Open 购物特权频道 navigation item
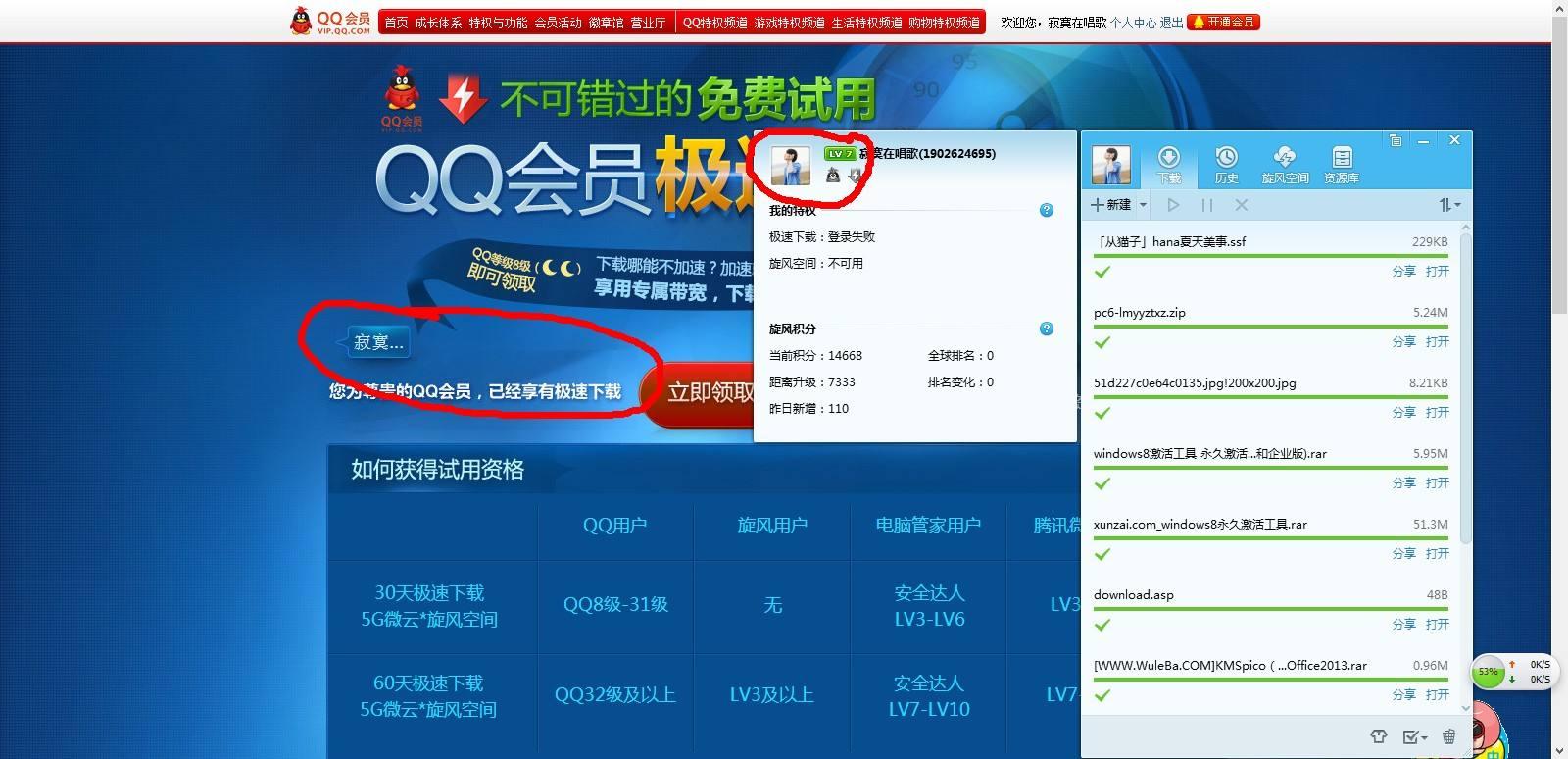 click(944, 23)
